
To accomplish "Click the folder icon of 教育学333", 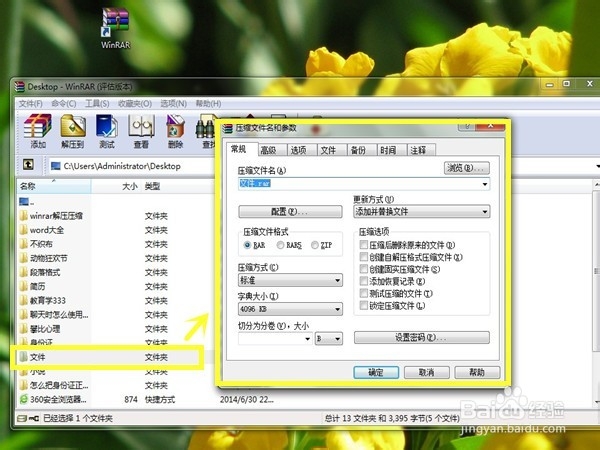I will coord(24,301).
